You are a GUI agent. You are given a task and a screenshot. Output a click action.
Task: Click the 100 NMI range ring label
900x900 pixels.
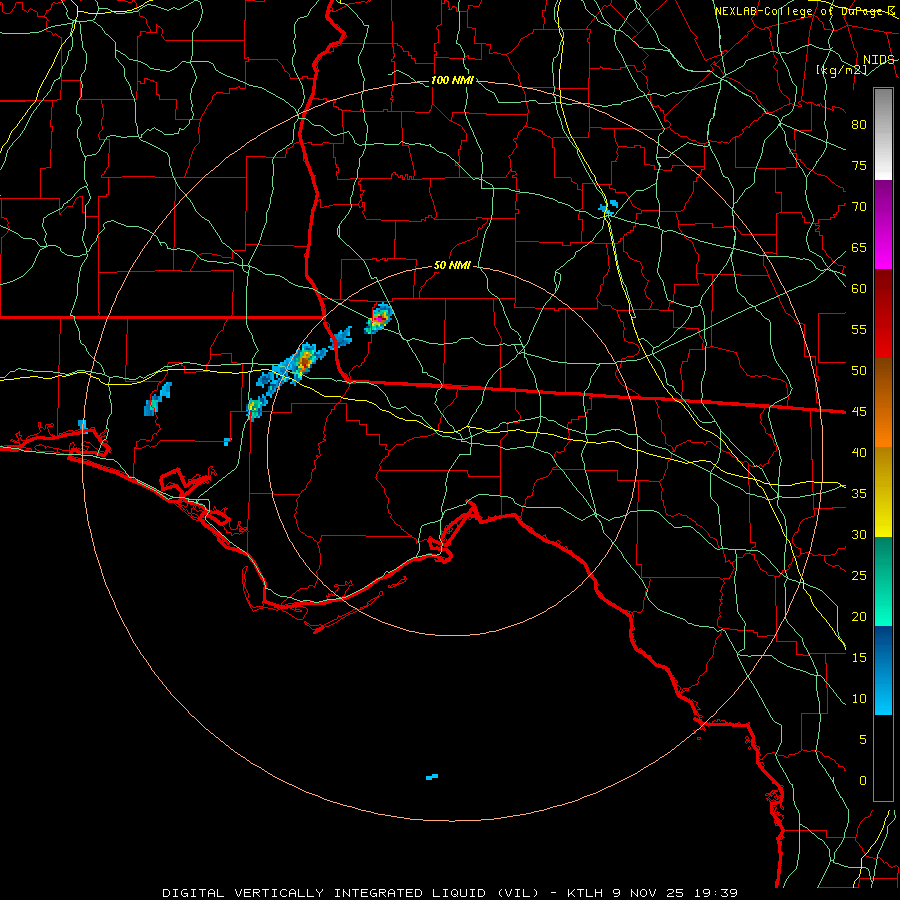coord(452,80)
